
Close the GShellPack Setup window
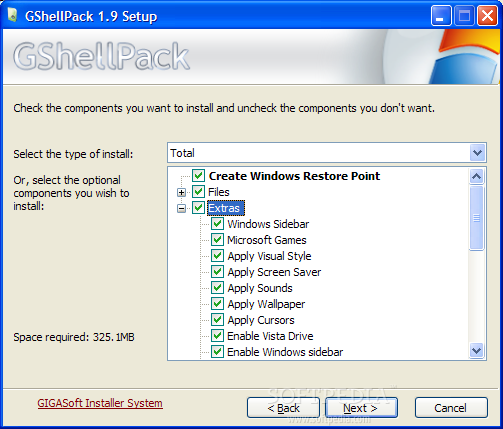[x=487, y=15]
